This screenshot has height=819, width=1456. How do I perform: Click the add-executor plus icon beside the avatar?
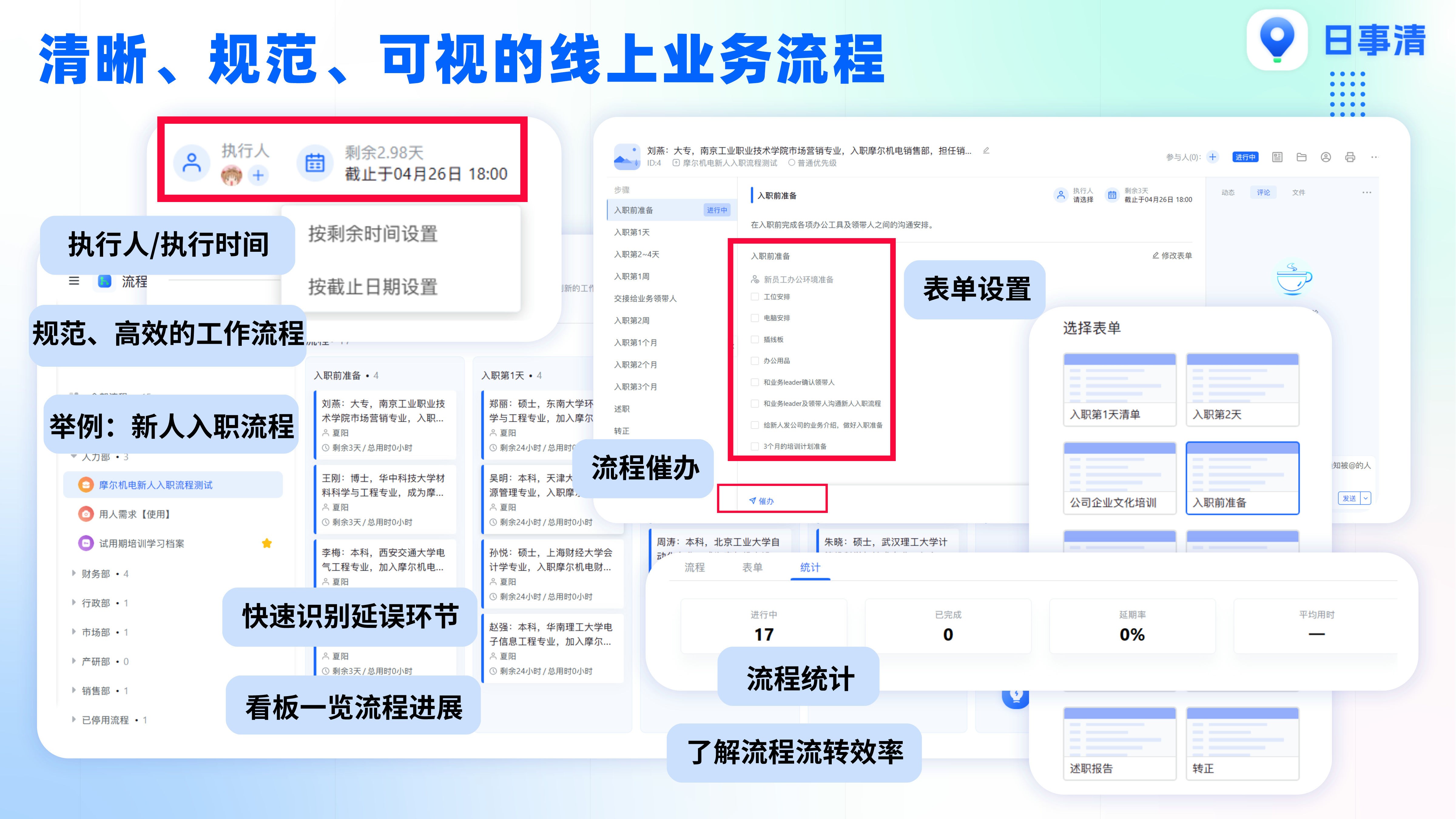258,175
